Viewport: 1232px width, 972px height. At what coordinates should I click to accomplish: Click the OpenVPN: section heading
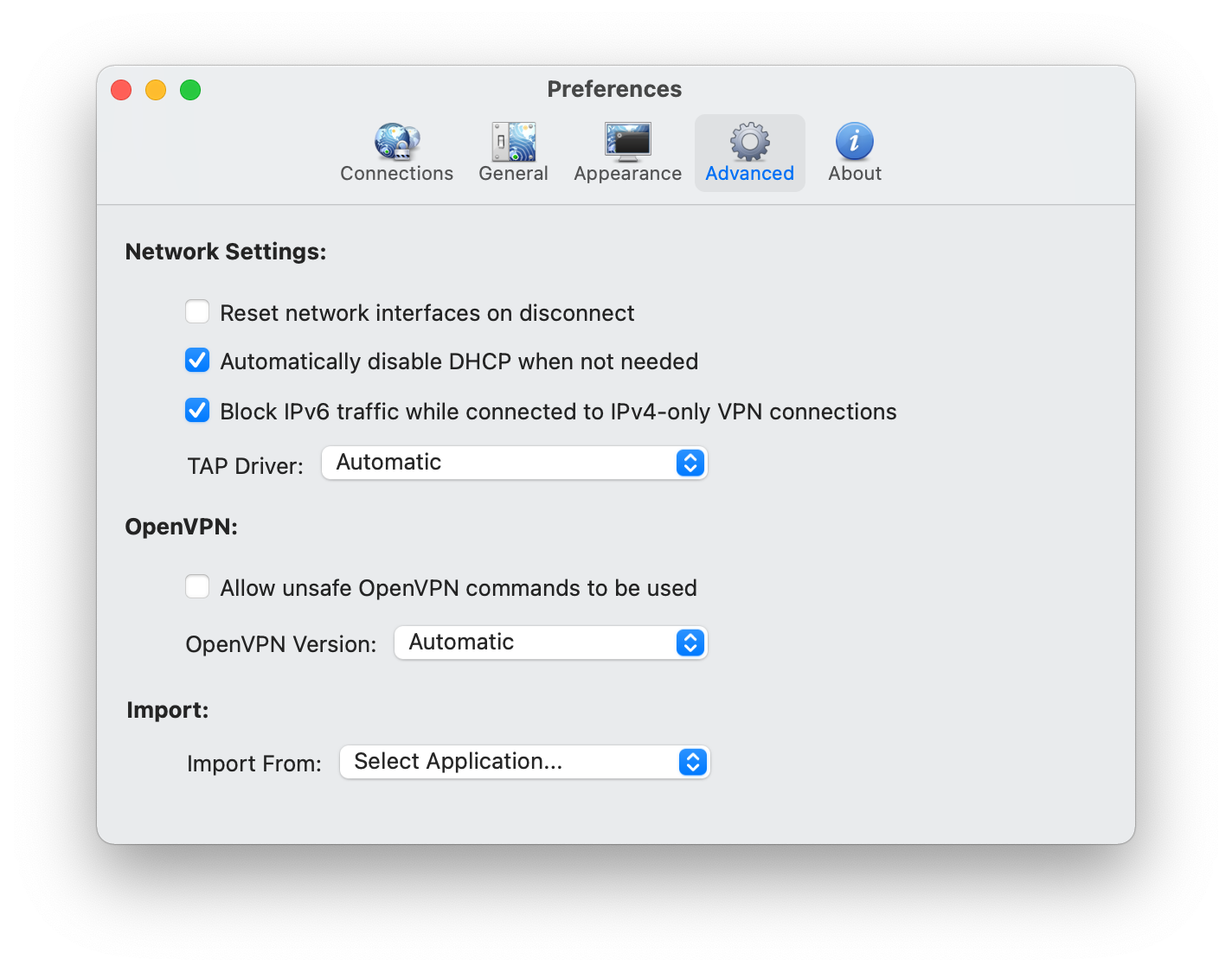[182, 527]
